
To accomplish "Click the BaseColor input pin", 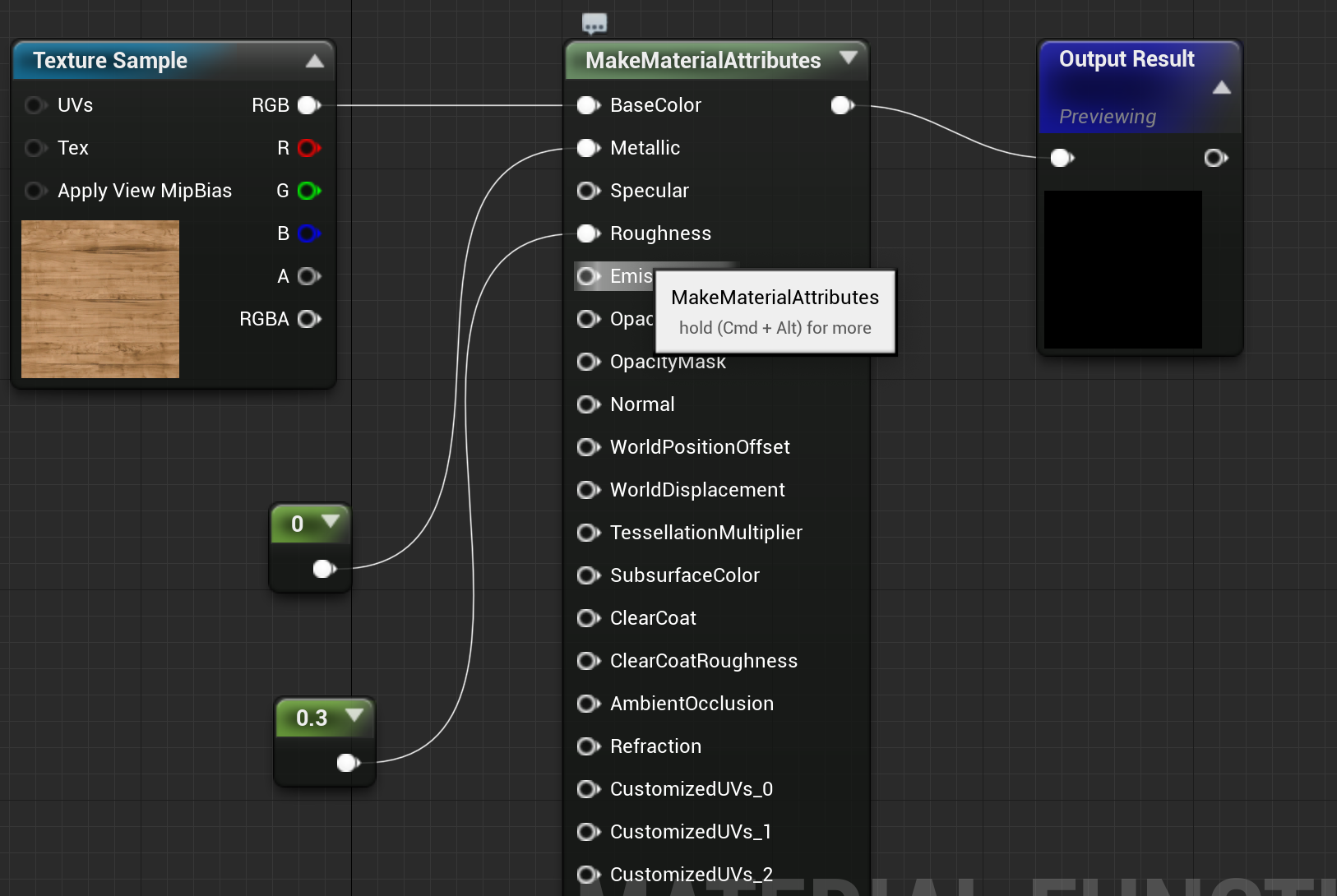I will [x=588, y=105].
